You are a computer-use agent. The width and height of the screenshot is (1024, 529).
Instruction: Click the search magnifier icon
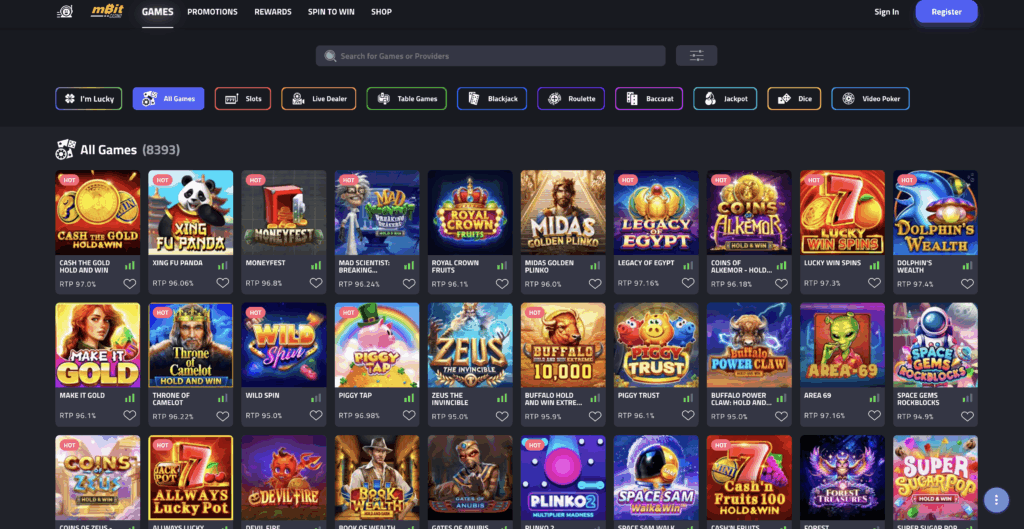pyautogui.click(x=330, y=56)
